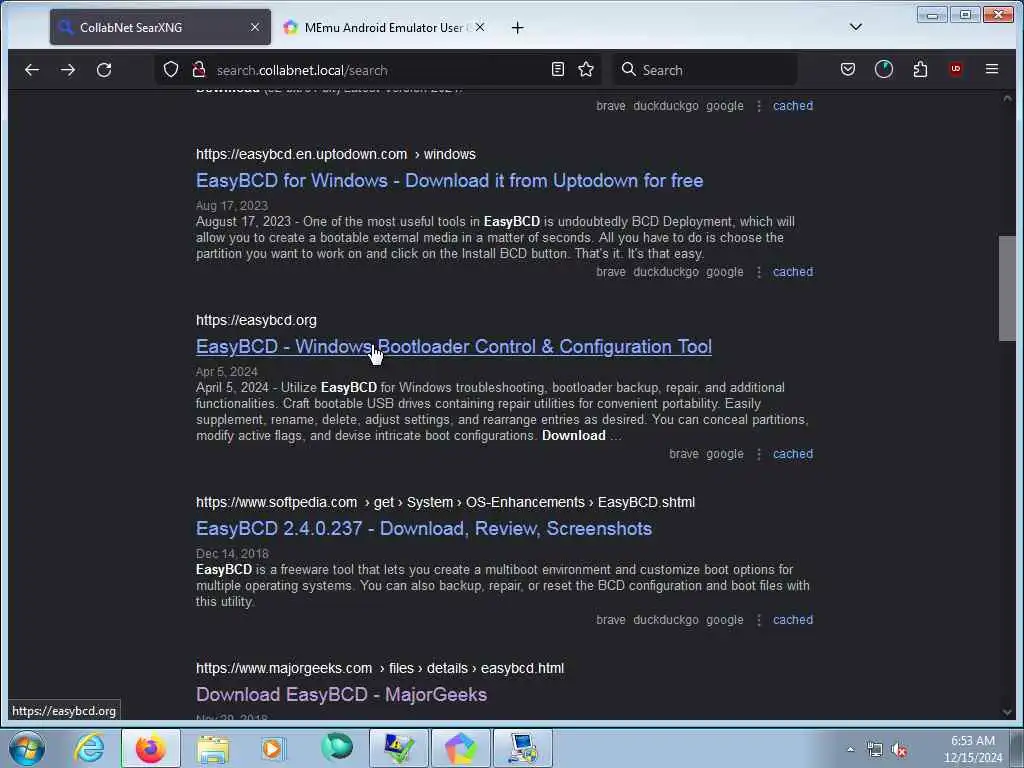Image resolution: width=1024 pixels, height=768 pixels.
Task: Open the computer network icon on taskbar
Action: (x=522, y=748)
